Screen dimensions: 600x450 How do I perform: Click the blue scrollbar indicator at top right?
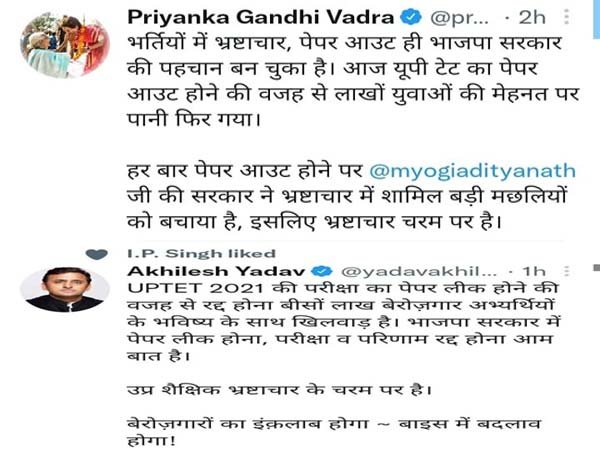(x=597, y=19)
